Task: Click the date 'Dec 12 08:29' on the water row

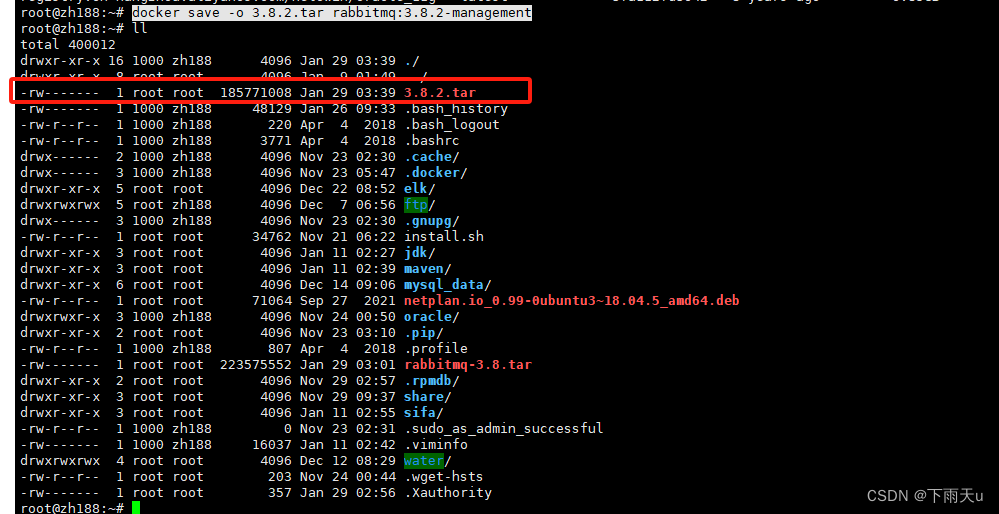Action: [x=348, y=460]
